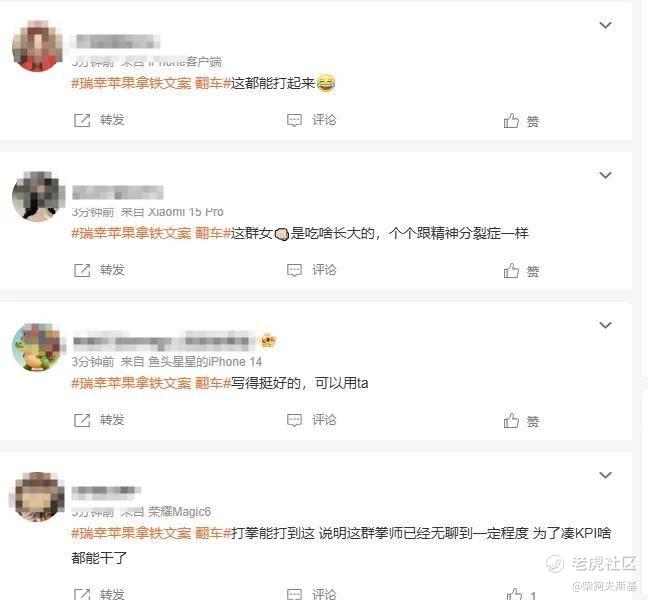Open the chevron menu on the second post
This screenshot has height=600, width=648.
[x=605, y=175]
